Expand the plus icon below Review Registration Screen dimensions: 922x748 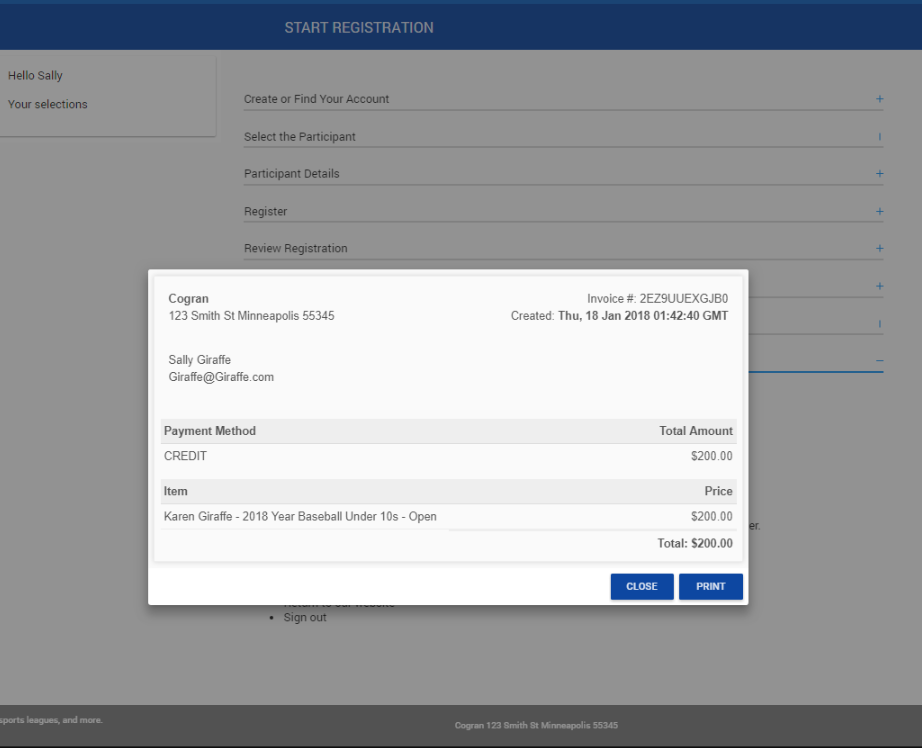click(x=880, y=286)
